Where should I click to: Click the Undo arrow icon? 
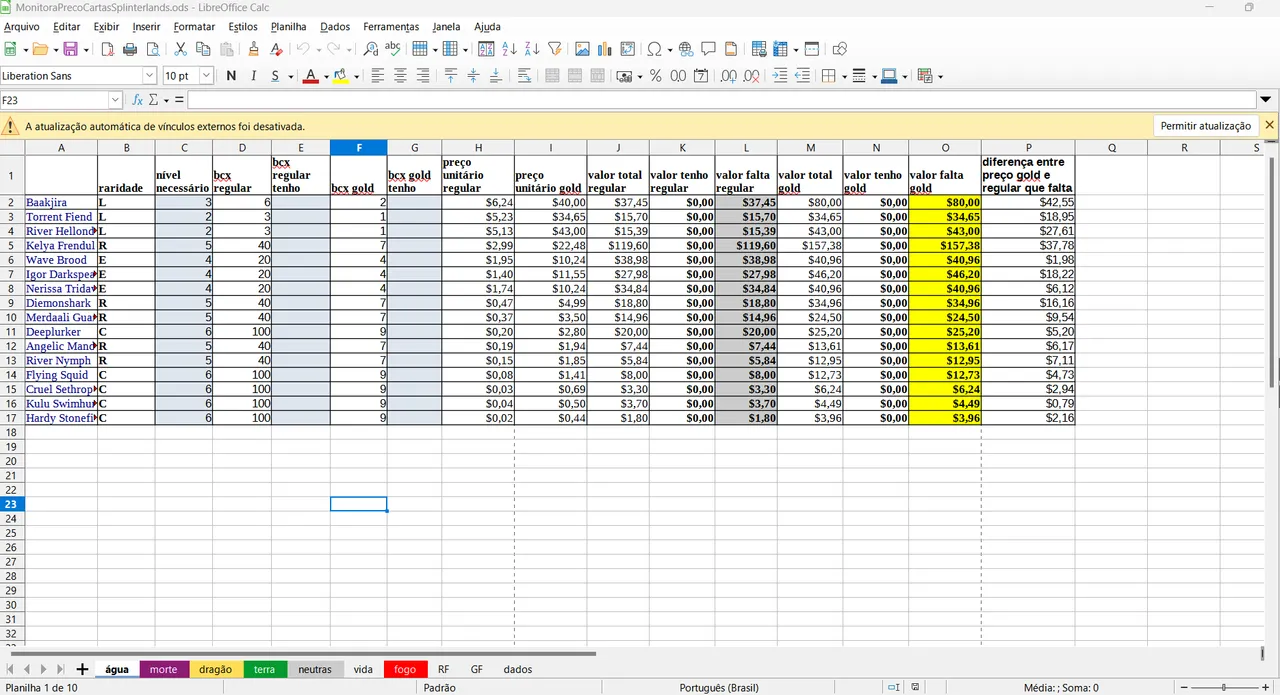302,49
